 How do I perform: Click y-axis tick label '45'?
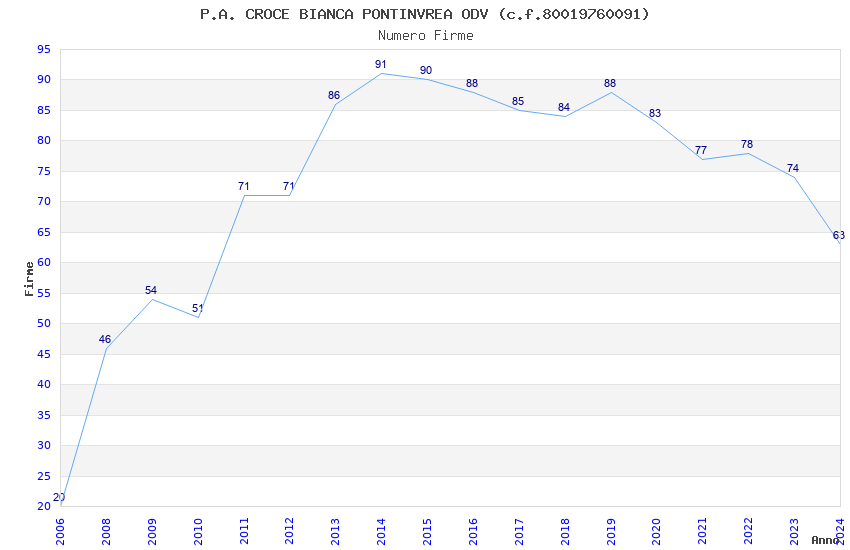44,354
